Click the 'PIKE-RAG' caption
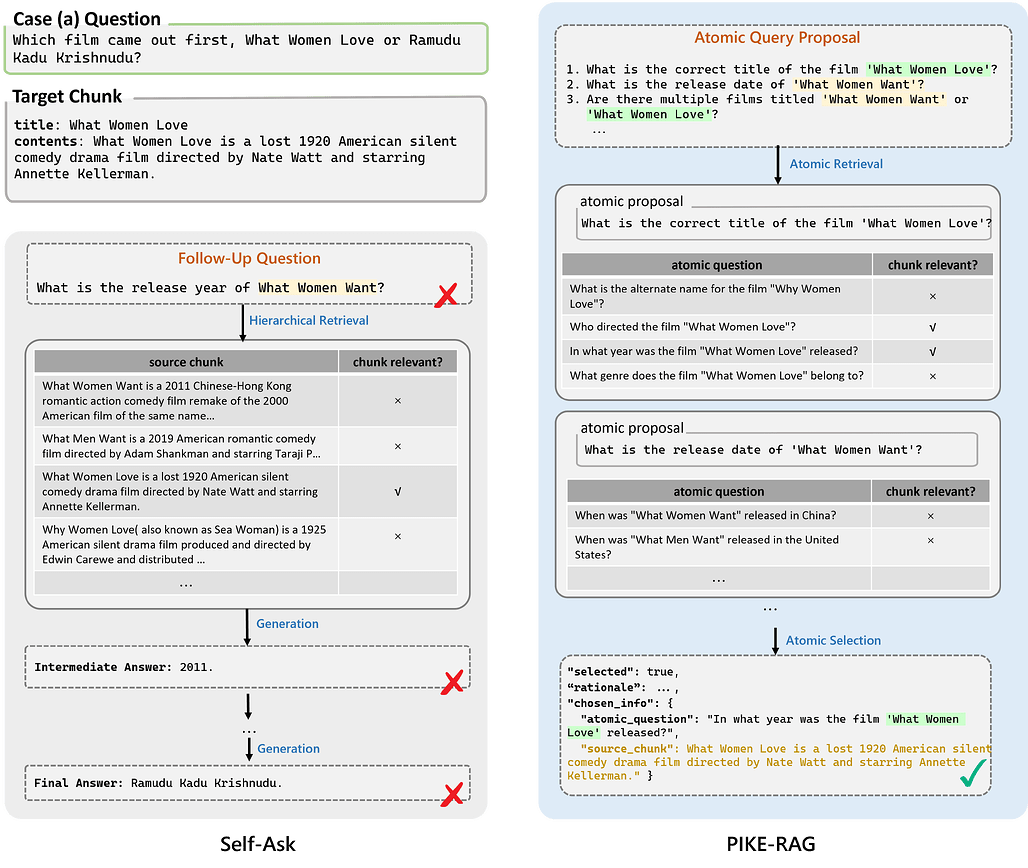This screenshot has width=1028, height=868. [x=771, y=844]
